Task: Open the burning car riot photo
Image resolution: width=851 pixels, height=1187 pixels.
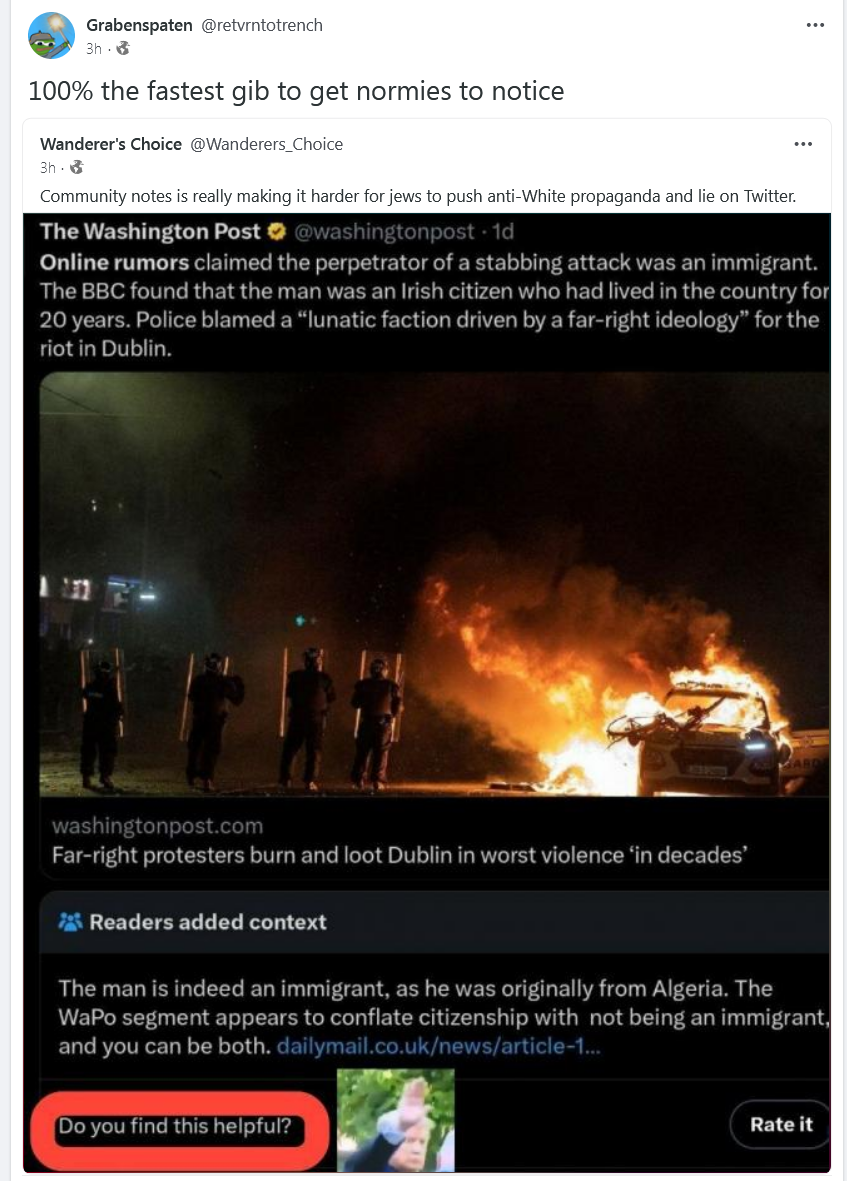Action: click(435, 584)
